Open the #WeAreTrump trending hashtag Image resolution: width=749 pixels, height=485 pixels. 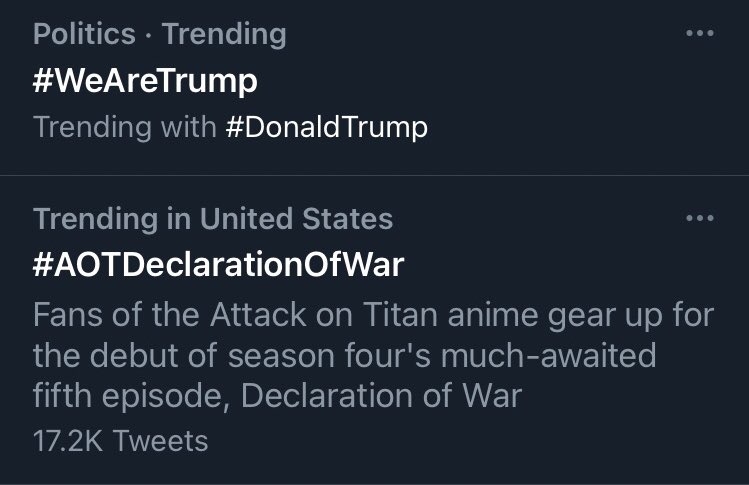point(145,81)
